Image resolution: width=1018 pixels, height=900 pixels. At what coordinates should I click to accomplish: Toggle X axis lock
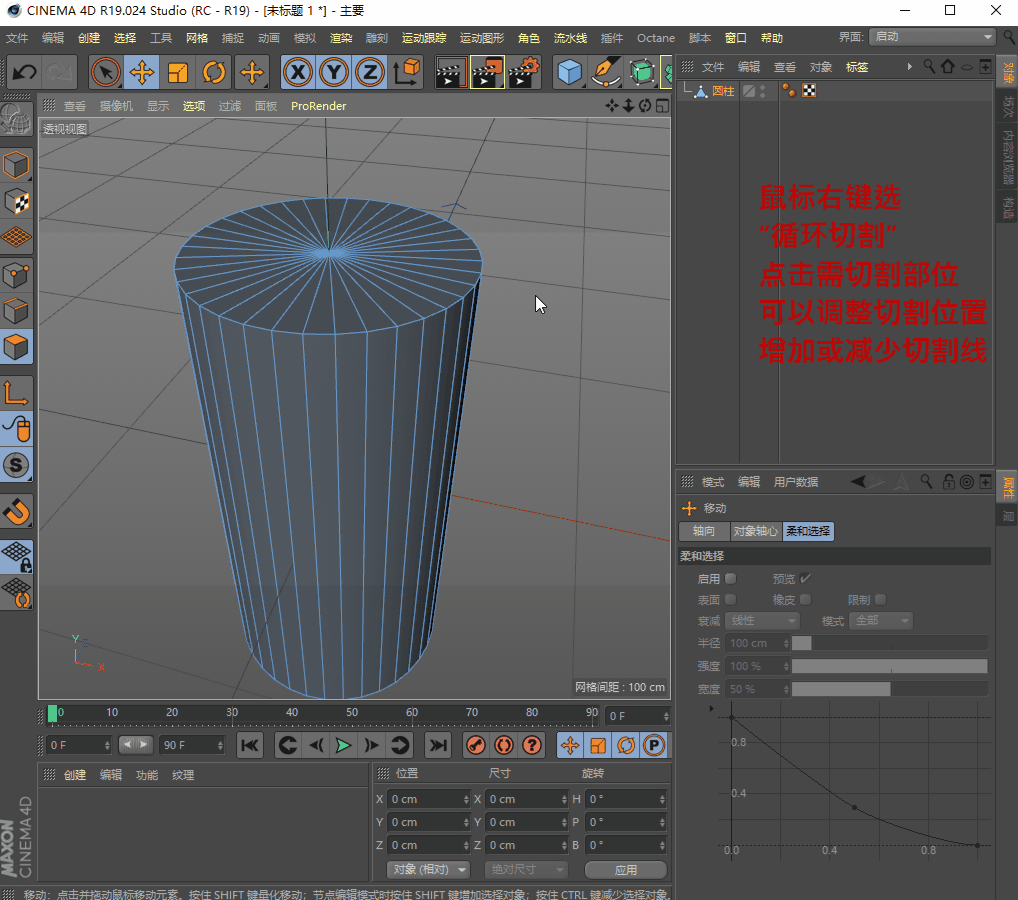(x=297, y=73)
